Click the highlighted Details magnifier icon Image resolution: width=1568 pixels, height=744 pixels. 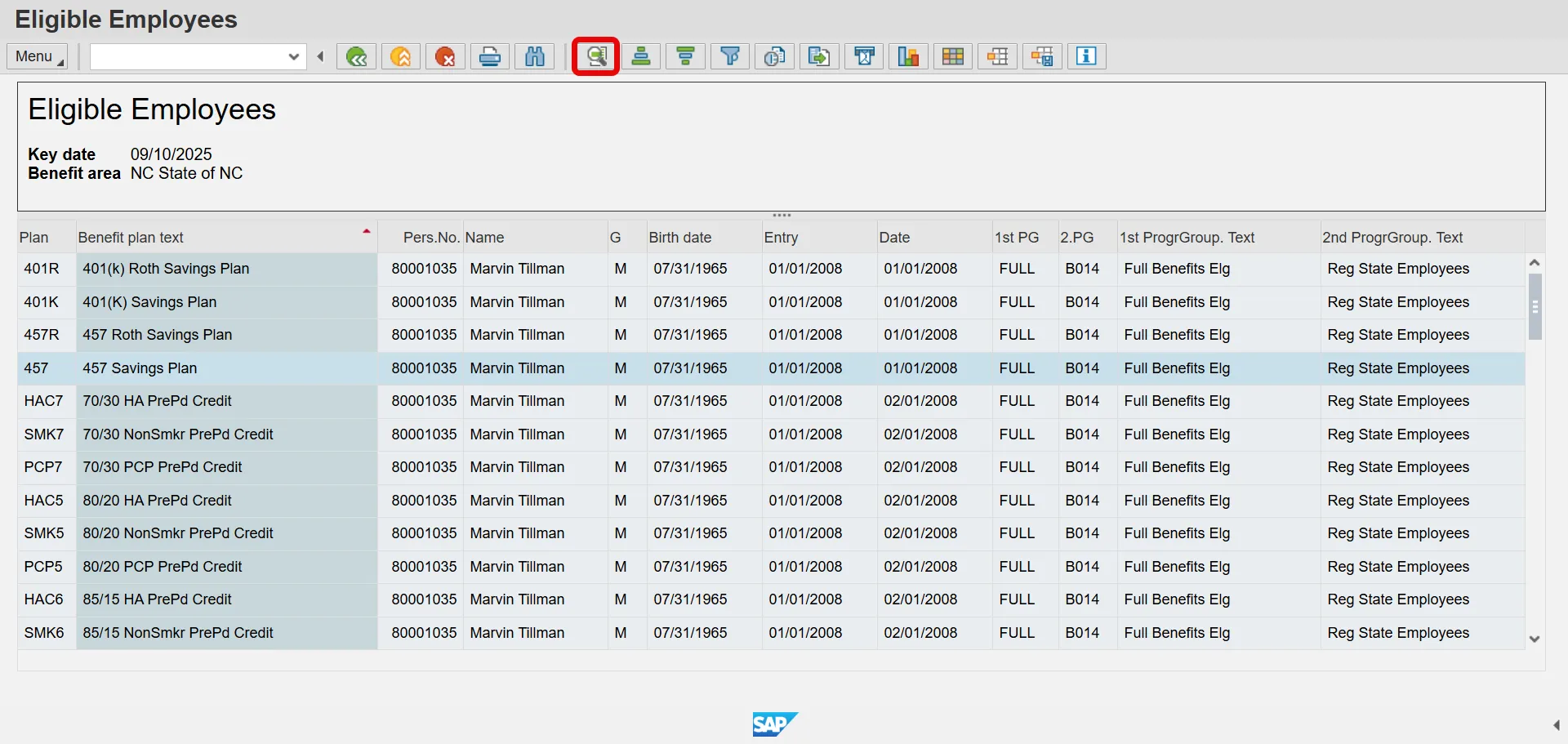pos(596,56)
